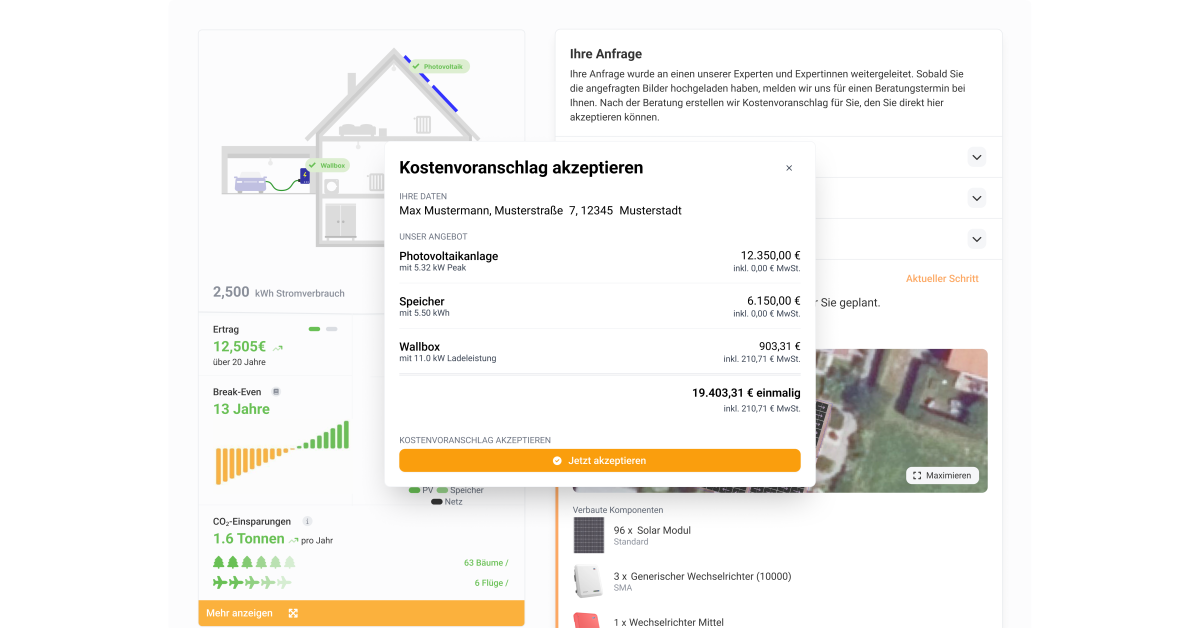This screenshot has height=628, width=1200.
Task: Click the info icon beside CO₂-Einsparungen
Action: coord(307,521)
